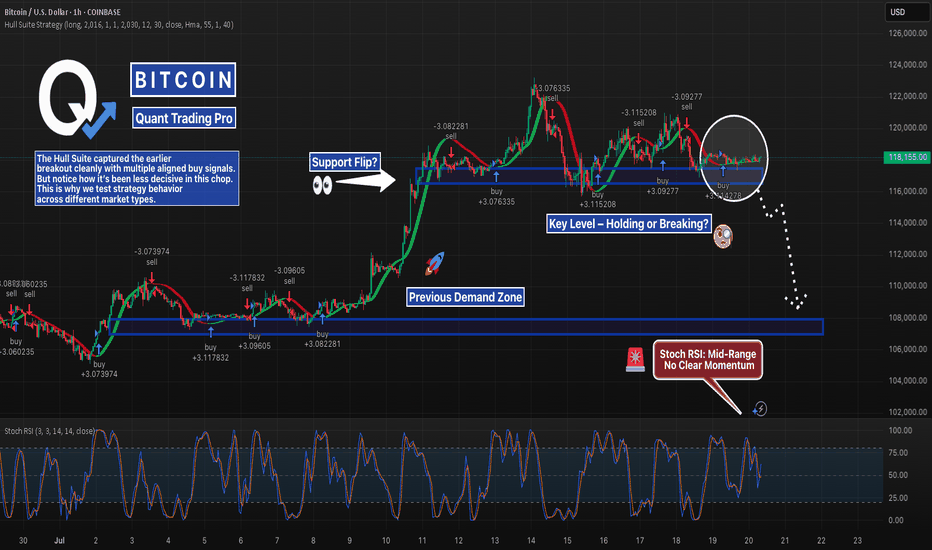932x550 pixels.
Task: Click the -3.09605 sell trade label
Action: click(289, 276)
